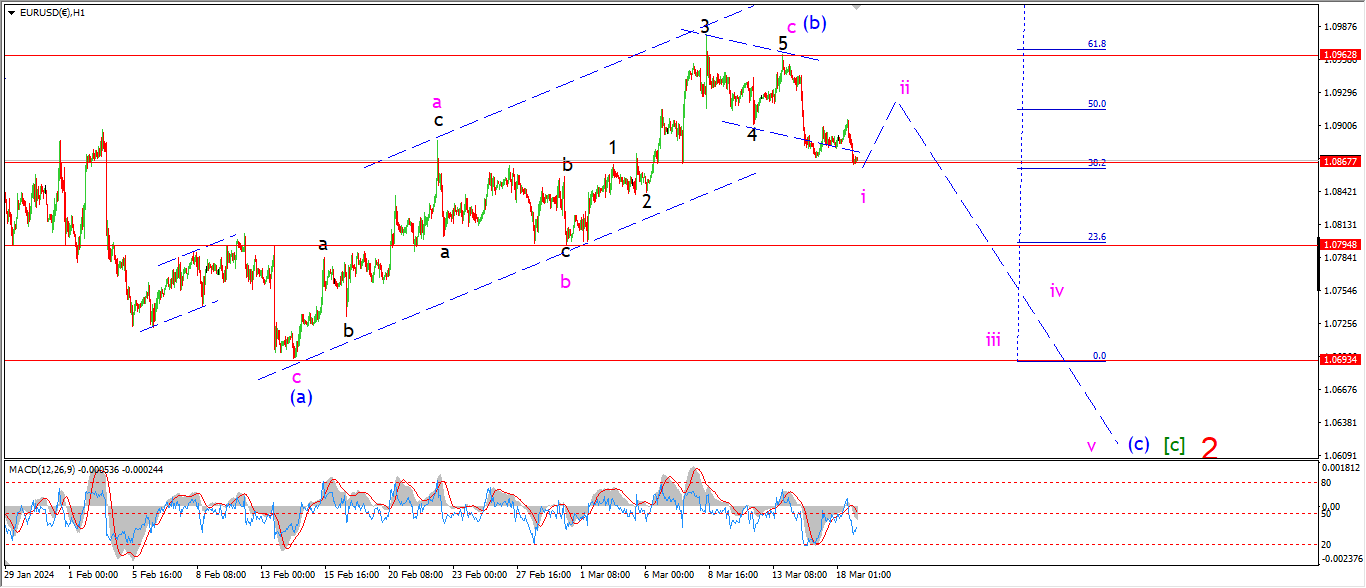1366x588 pixels.
Task: Click the 0.0 Fibonacci base level label
Action: (1099, 356)
